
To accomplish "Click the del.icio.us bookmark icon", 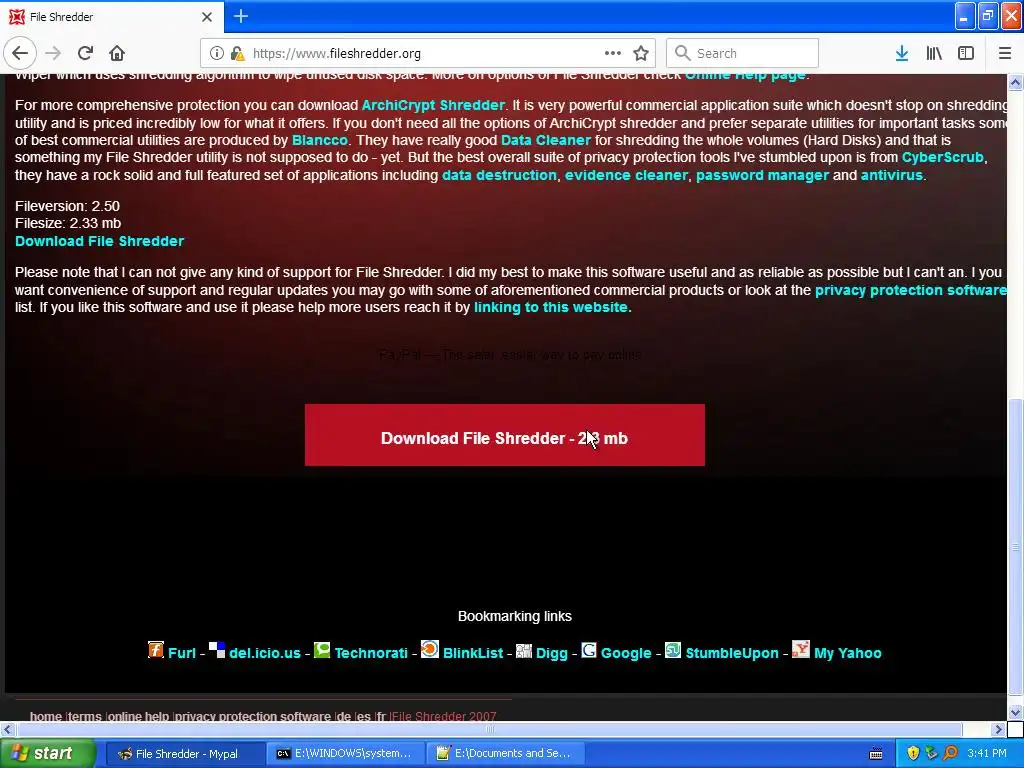I will tap(217, 650).
